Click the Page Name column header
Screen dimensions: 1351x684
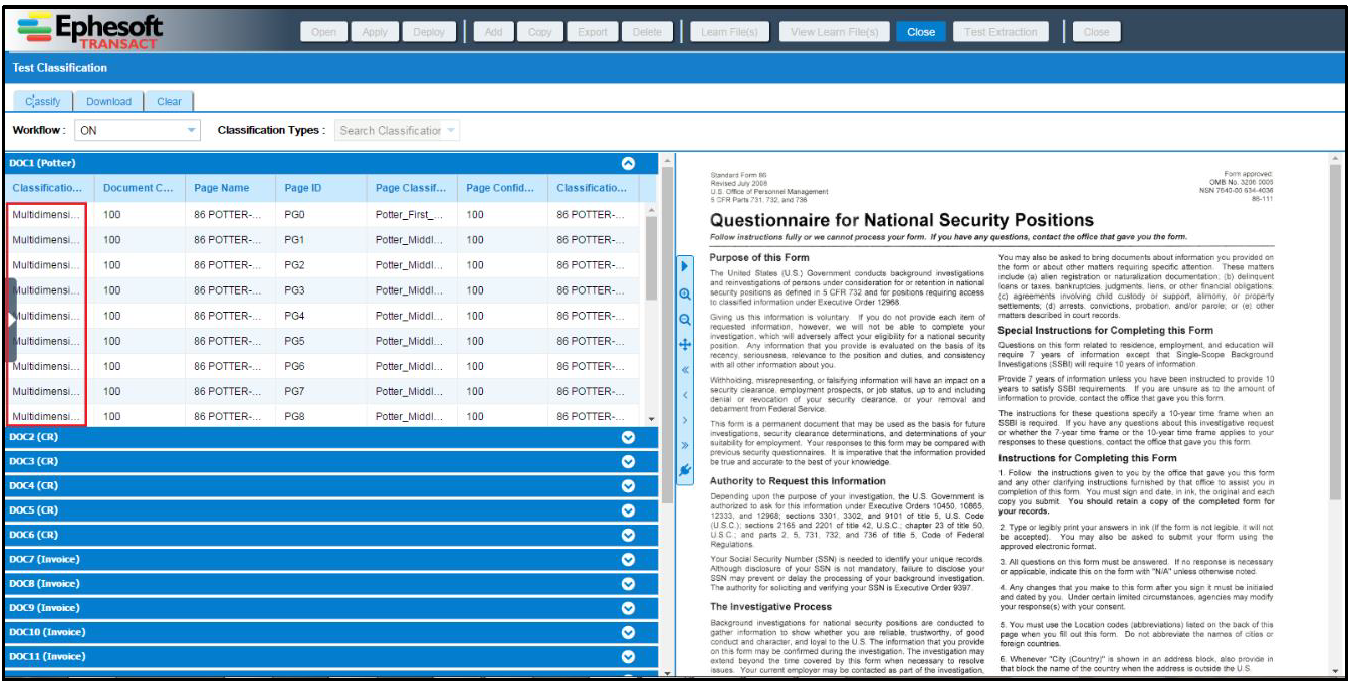pyautogui.click(x=229, y=188)
